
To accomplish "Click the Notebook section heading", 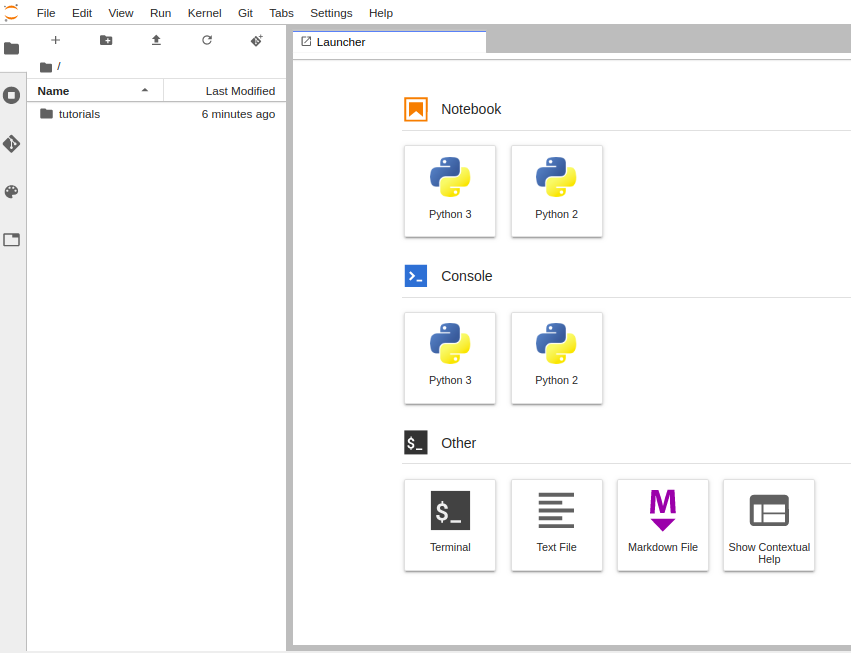I will coord(471,109).
